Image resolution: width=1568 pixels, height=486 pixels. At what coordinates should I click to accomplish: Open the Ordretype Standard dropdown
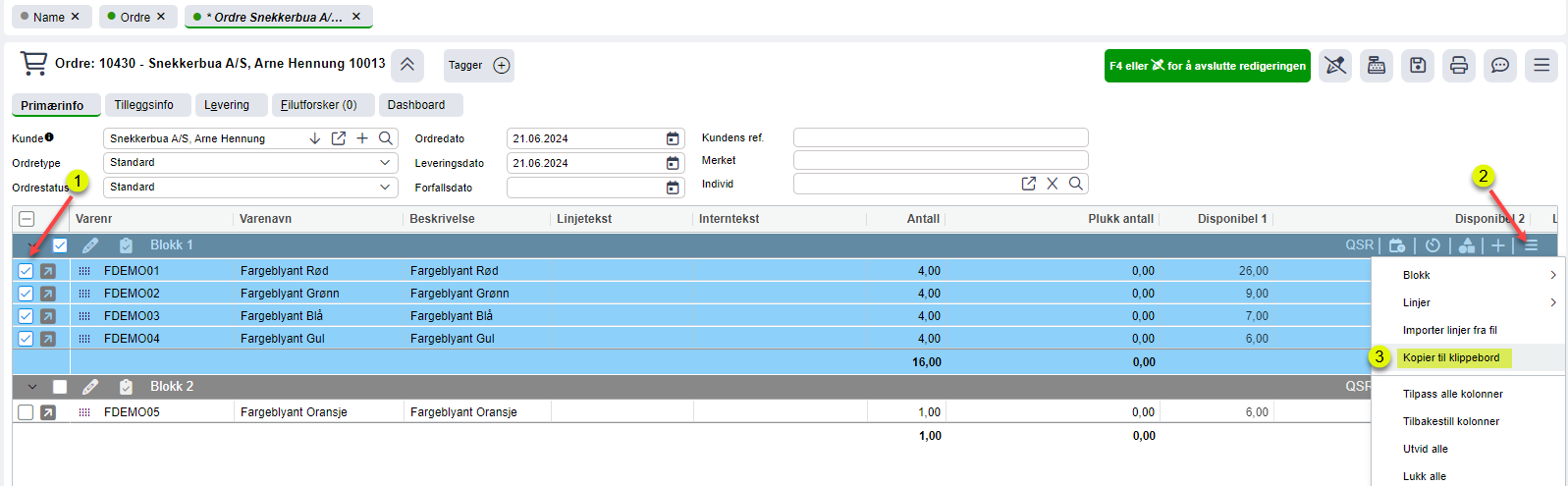coord(249,163)
